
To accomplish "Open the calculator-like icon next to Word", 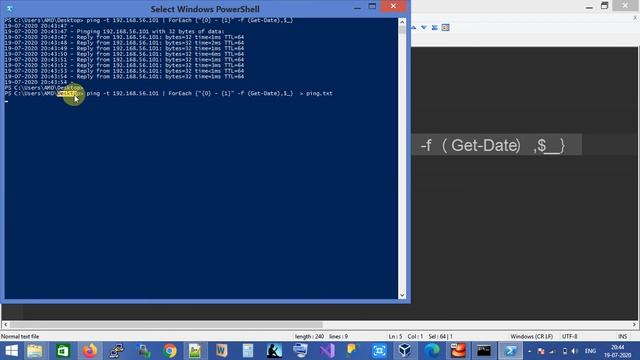I will [x=248, y=351].
